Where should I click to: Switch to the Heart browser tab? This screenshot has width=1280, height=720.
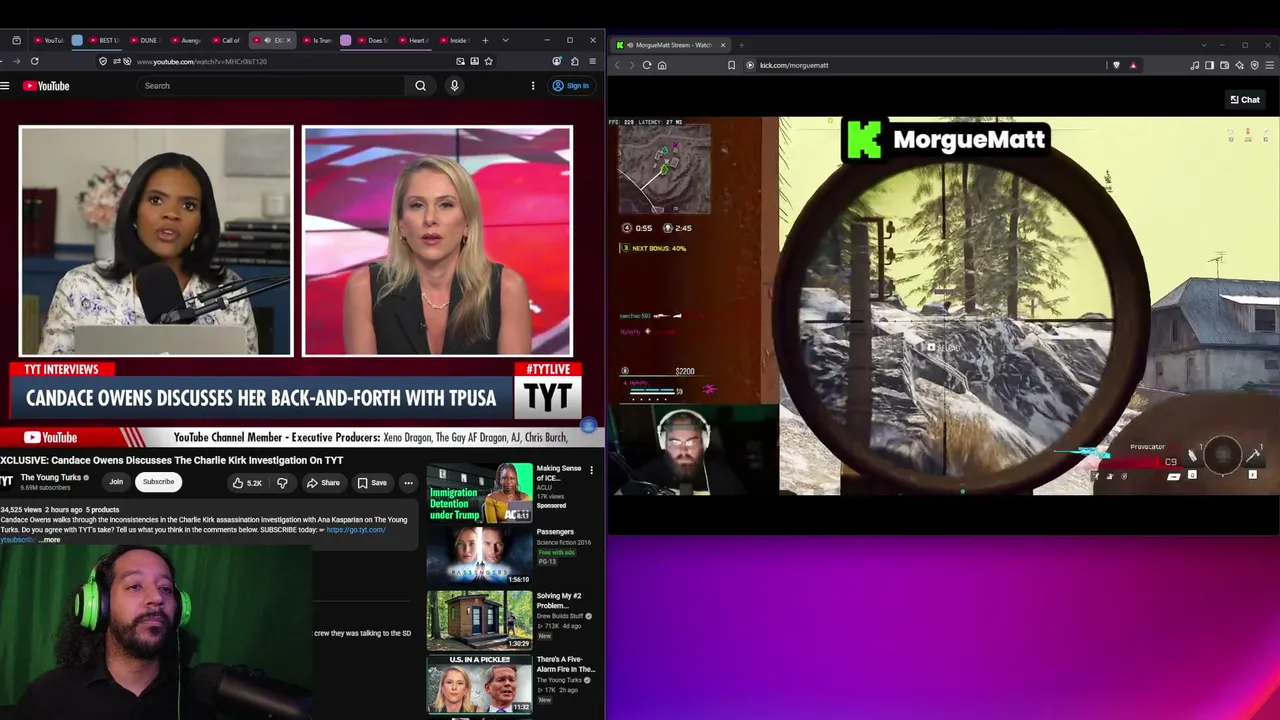(x=413, y=41)
